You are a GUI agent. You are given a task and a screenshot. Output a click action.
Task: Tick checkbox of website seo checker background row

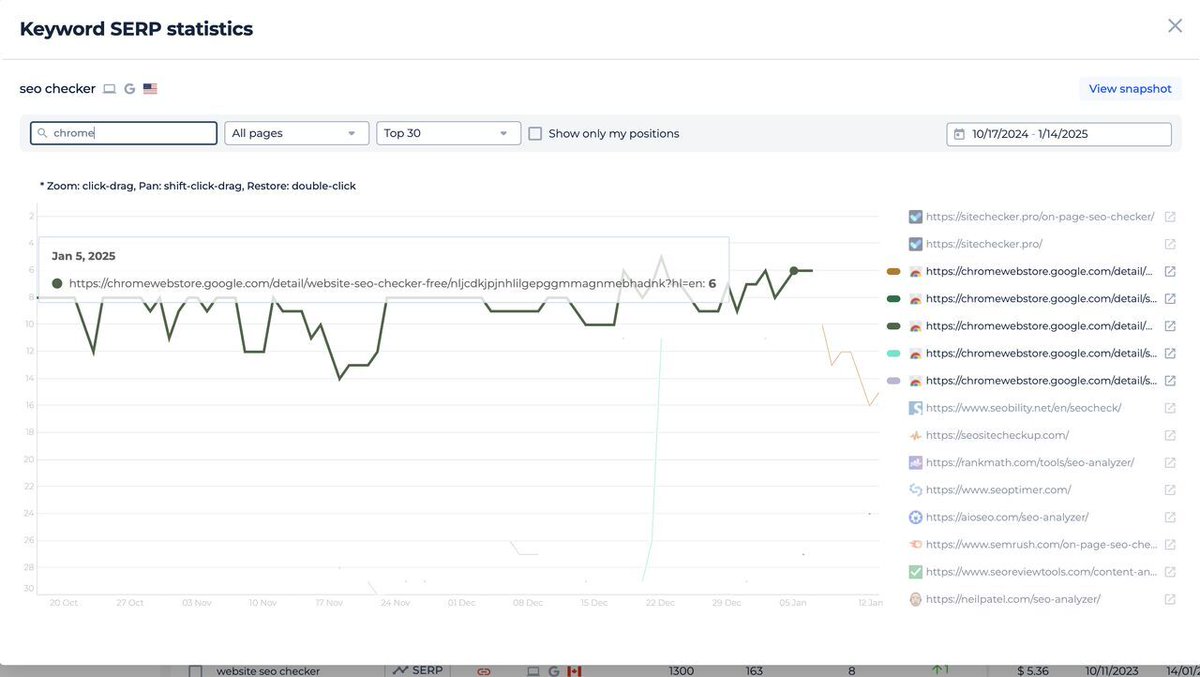click(196, 671)
